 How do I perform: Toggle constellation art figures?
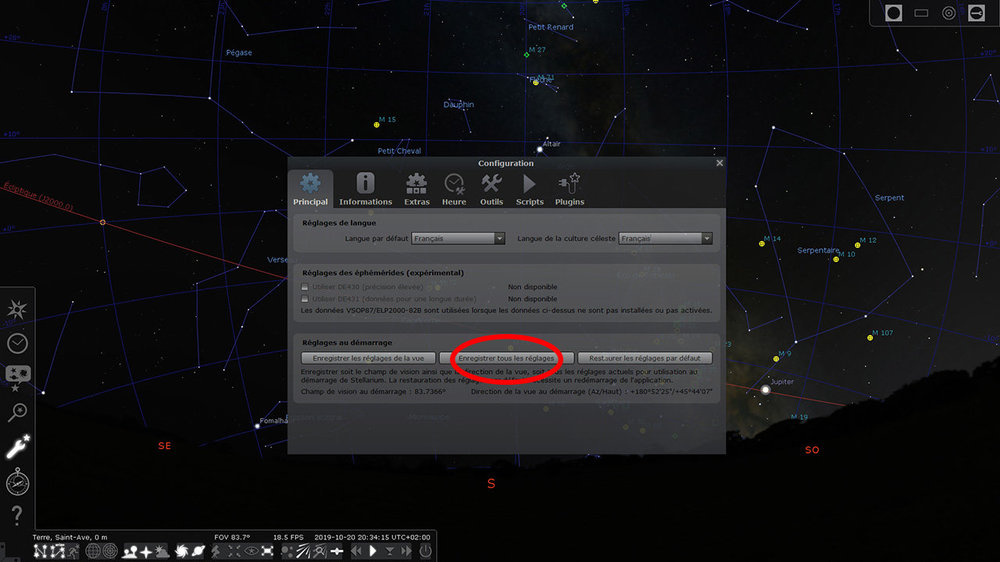[x=74, y=551]
